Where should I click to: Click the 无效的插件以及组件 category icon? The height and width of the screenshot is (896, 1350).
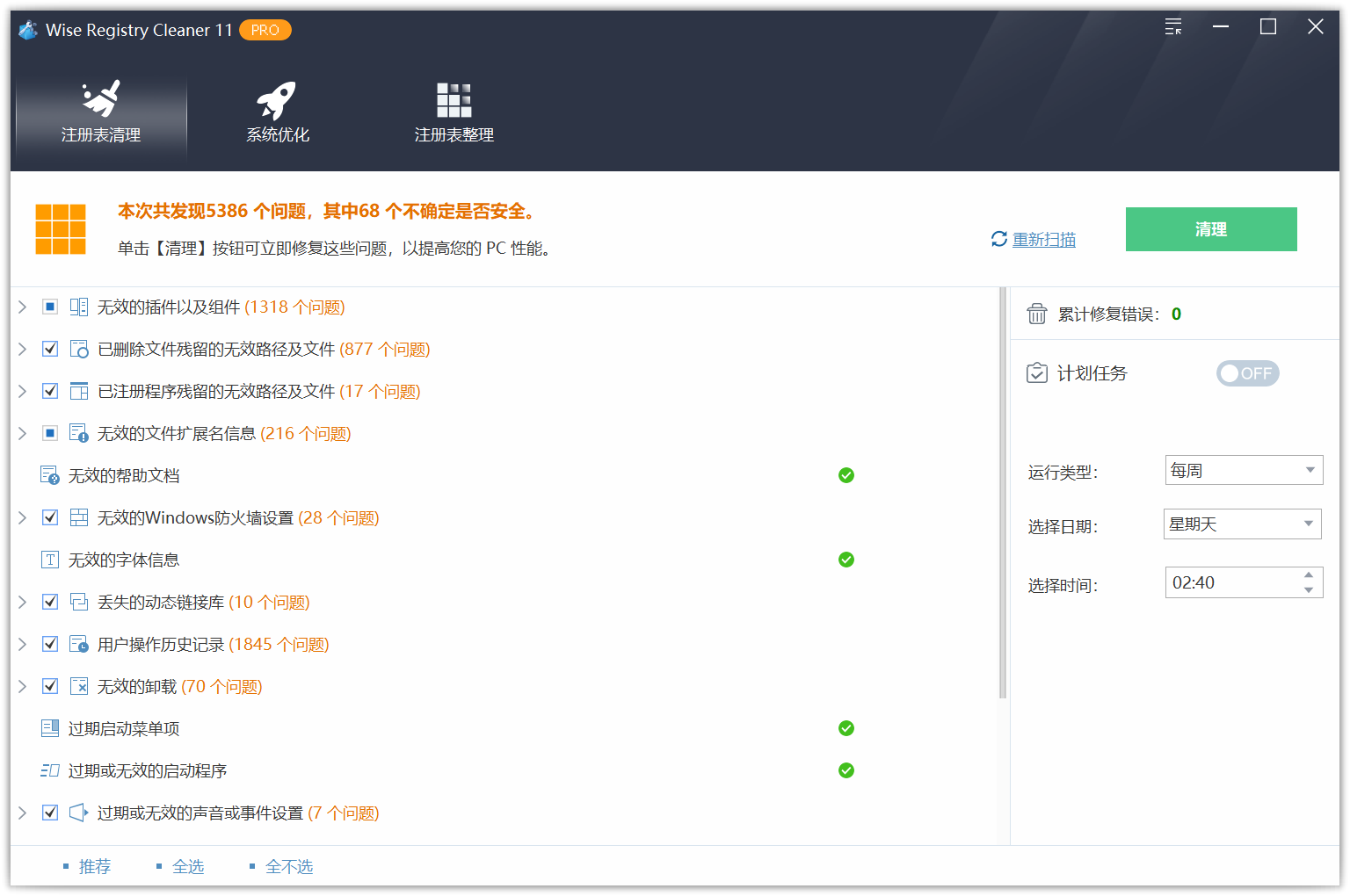79,307
